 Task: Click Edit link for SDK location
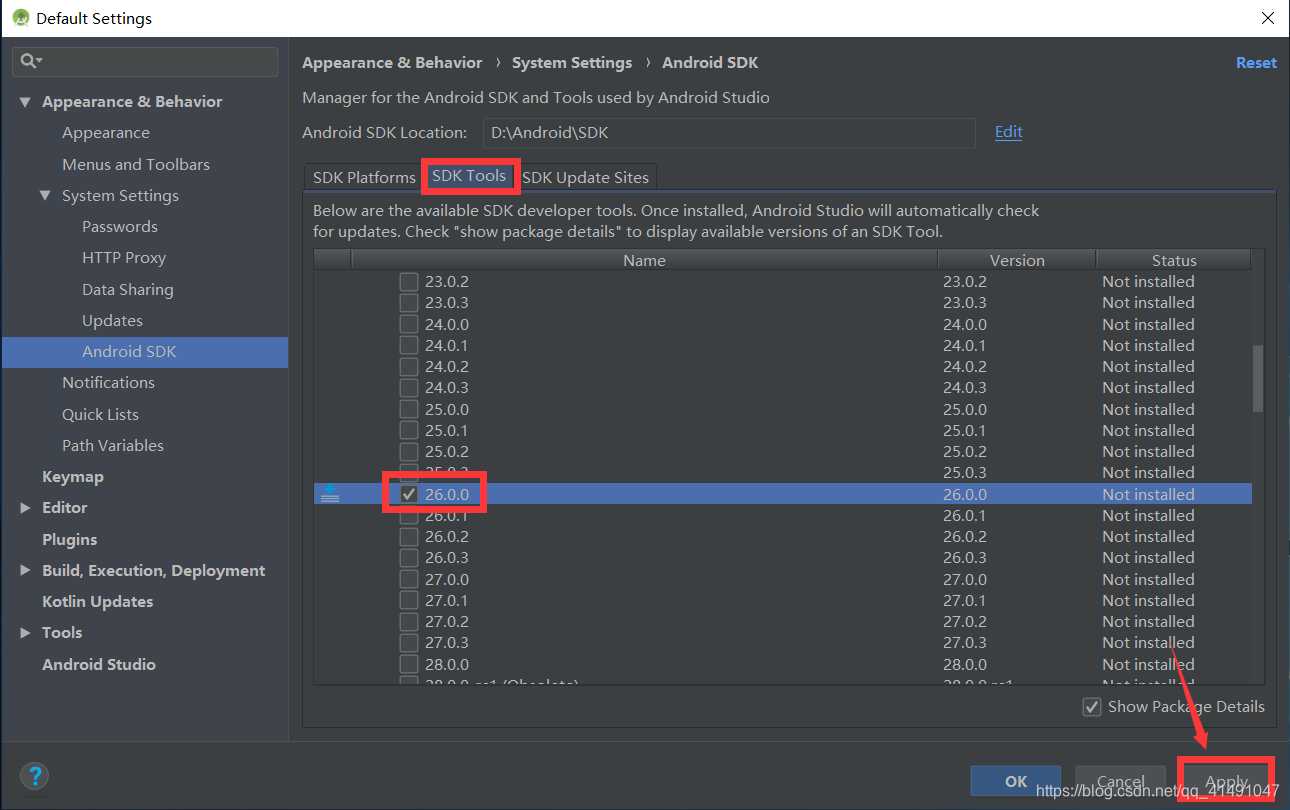[1008, 132]
